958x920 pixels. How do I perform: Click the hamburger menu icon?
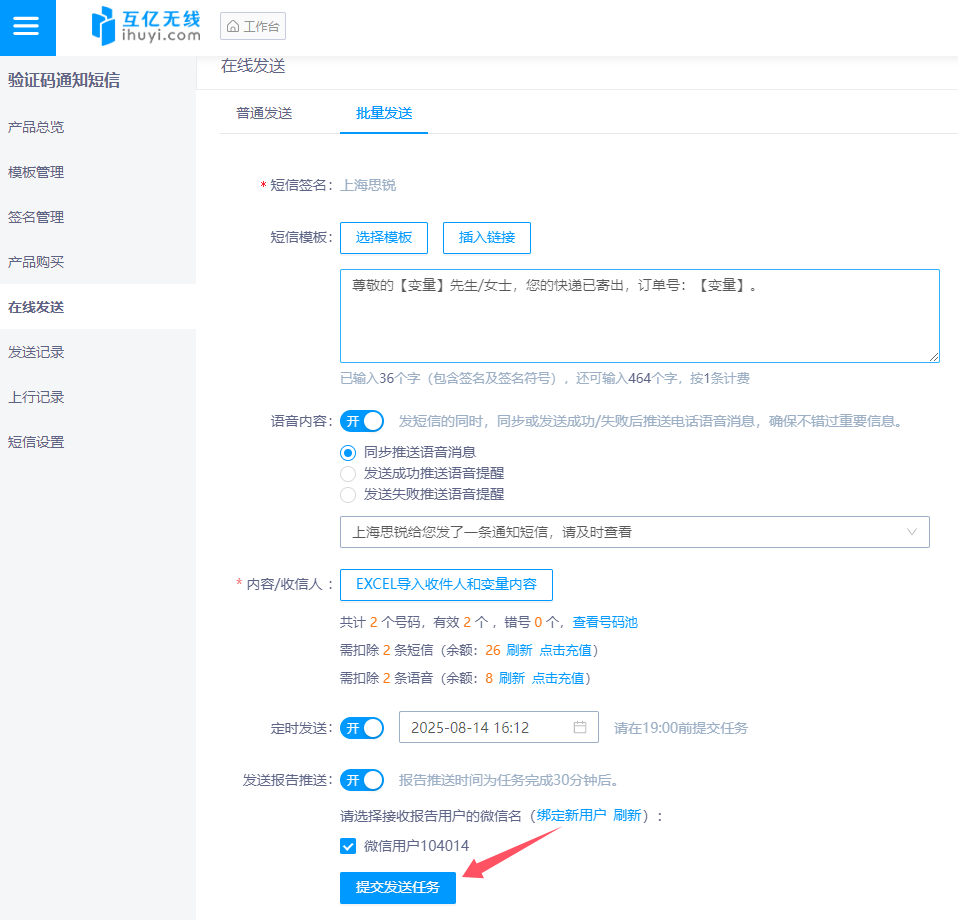27,27
